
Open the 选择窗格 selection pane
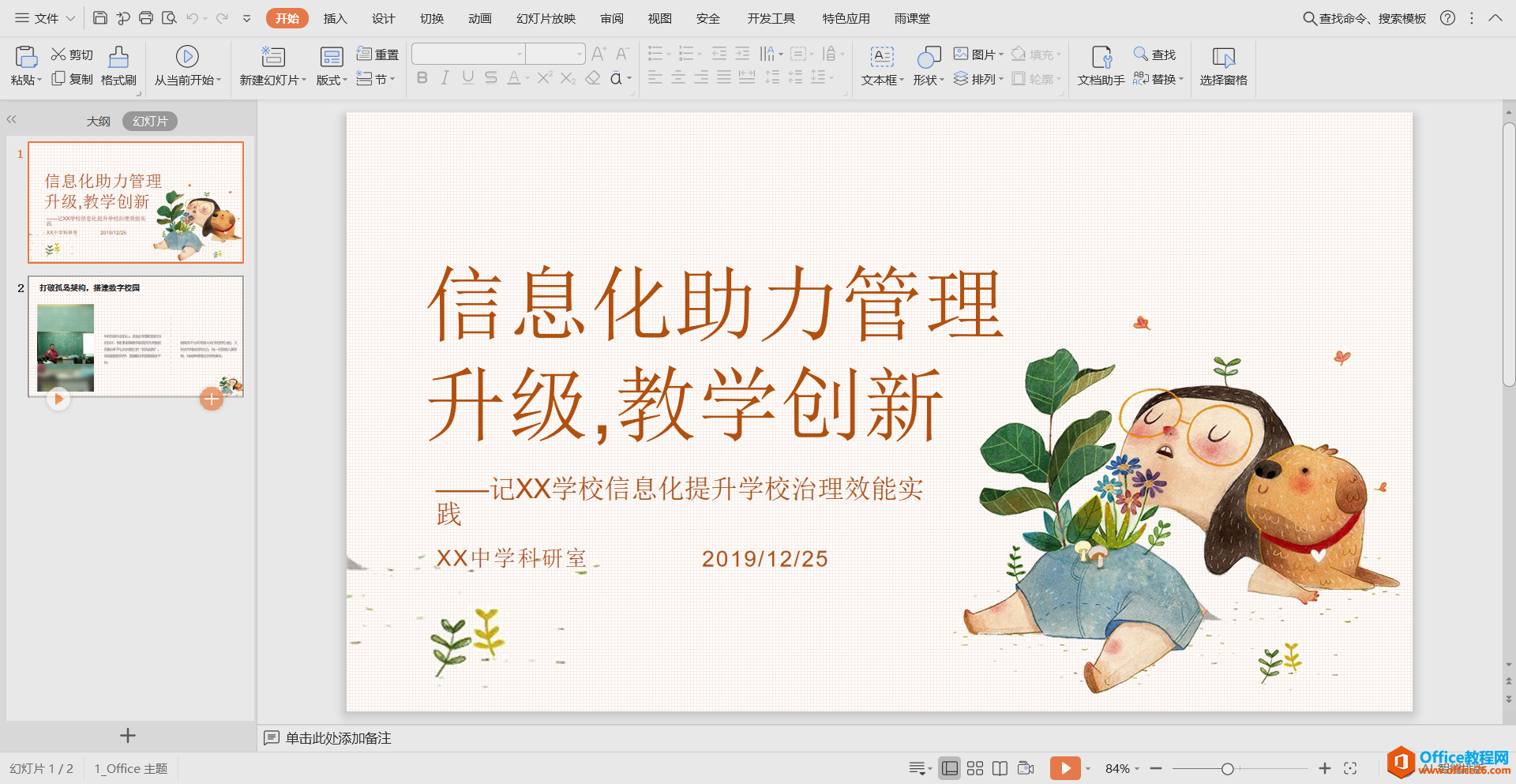1222,67
